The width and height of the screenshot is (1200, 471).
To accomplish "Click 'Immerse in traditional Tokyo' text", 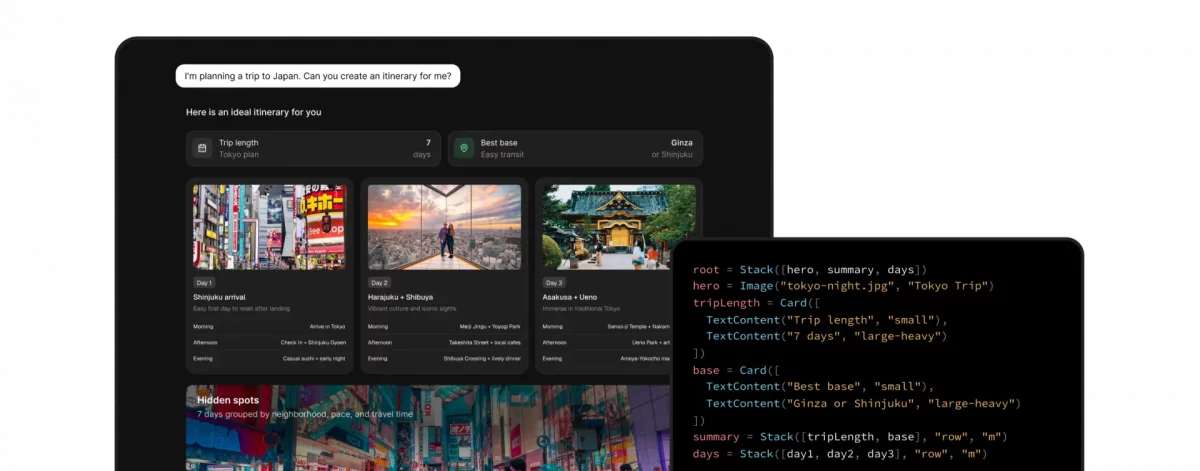I will coord(581,308).
